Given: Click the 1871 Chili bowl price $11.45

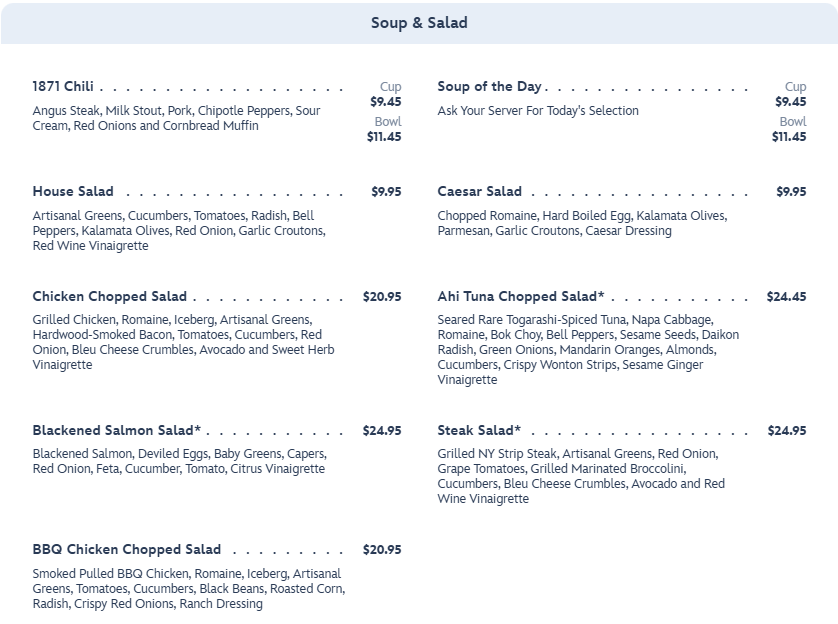Looking at the screenshot, I should click(x=384, y=137).
